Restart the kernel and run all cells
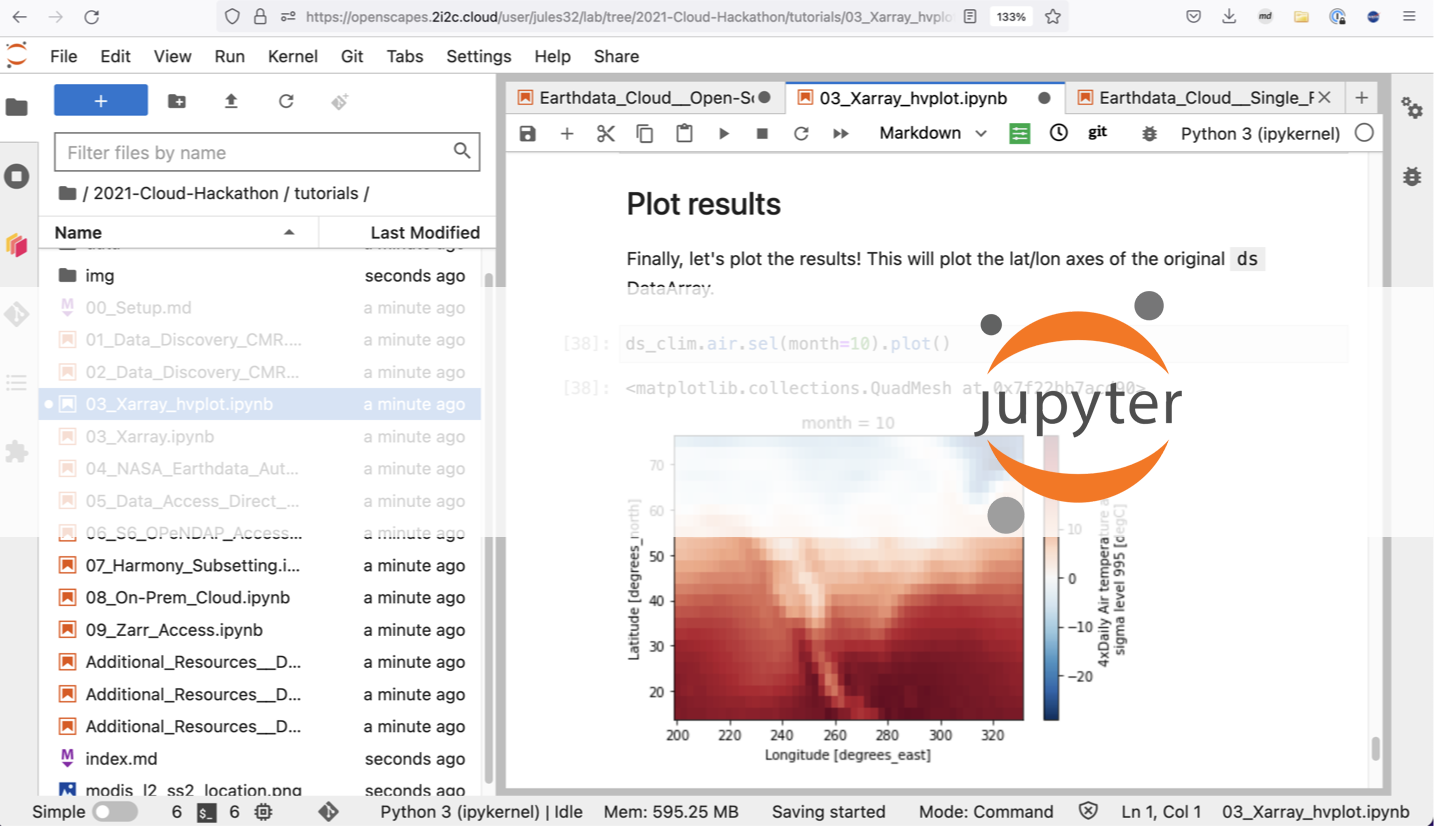This screenshot has height=826, width=1434. (x=841, y=132)
